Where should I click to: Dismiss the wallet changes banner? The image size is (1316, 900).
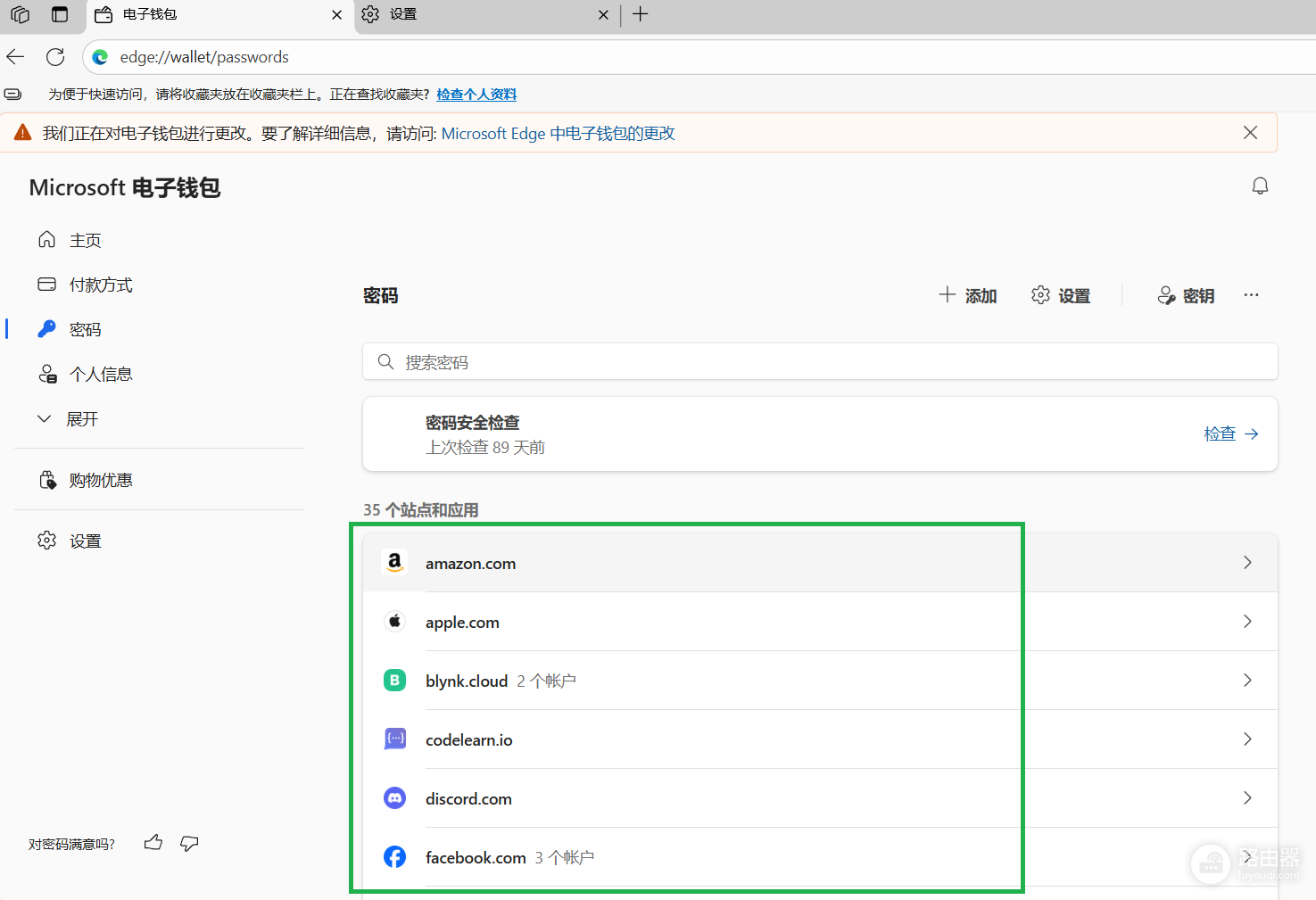click(1250, 133)
